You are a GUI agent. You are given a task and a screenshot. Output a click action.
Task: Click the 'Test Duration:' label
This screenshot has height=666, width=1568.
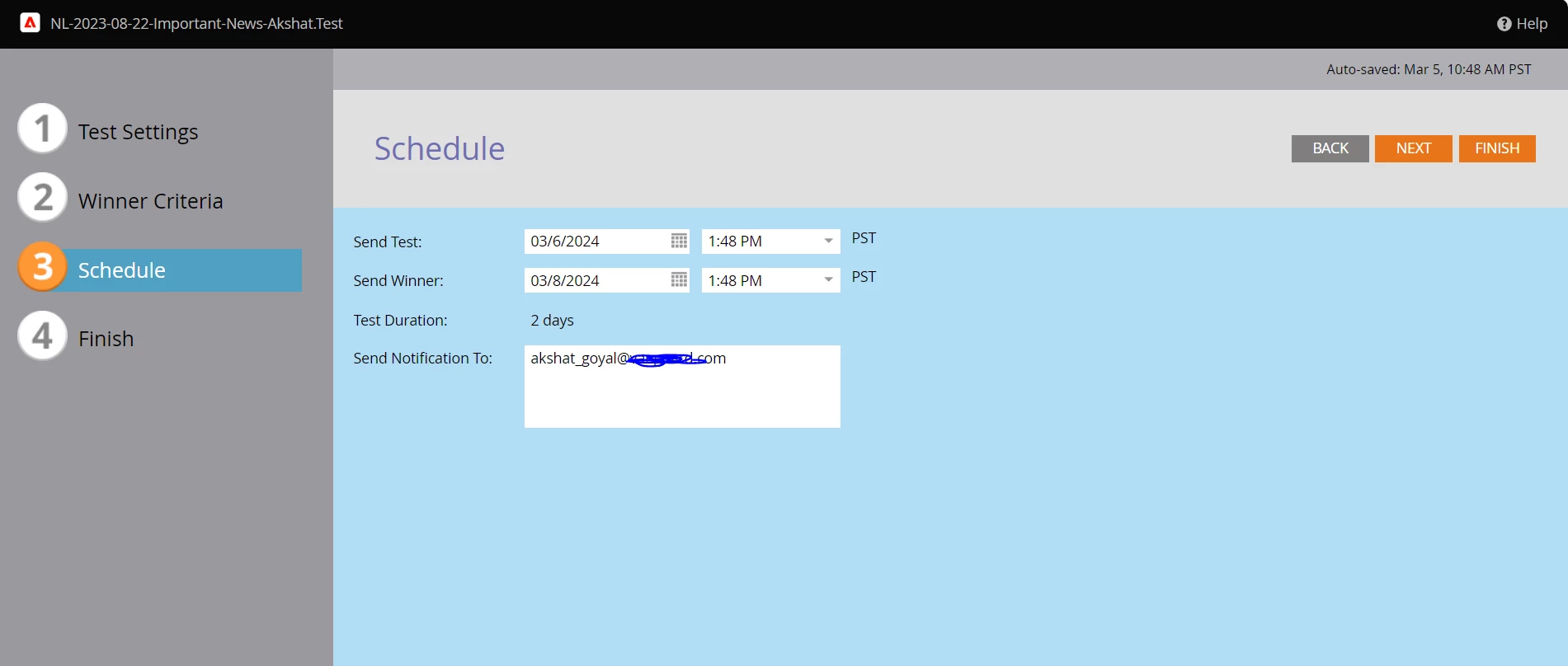click(x=400, y=320)
